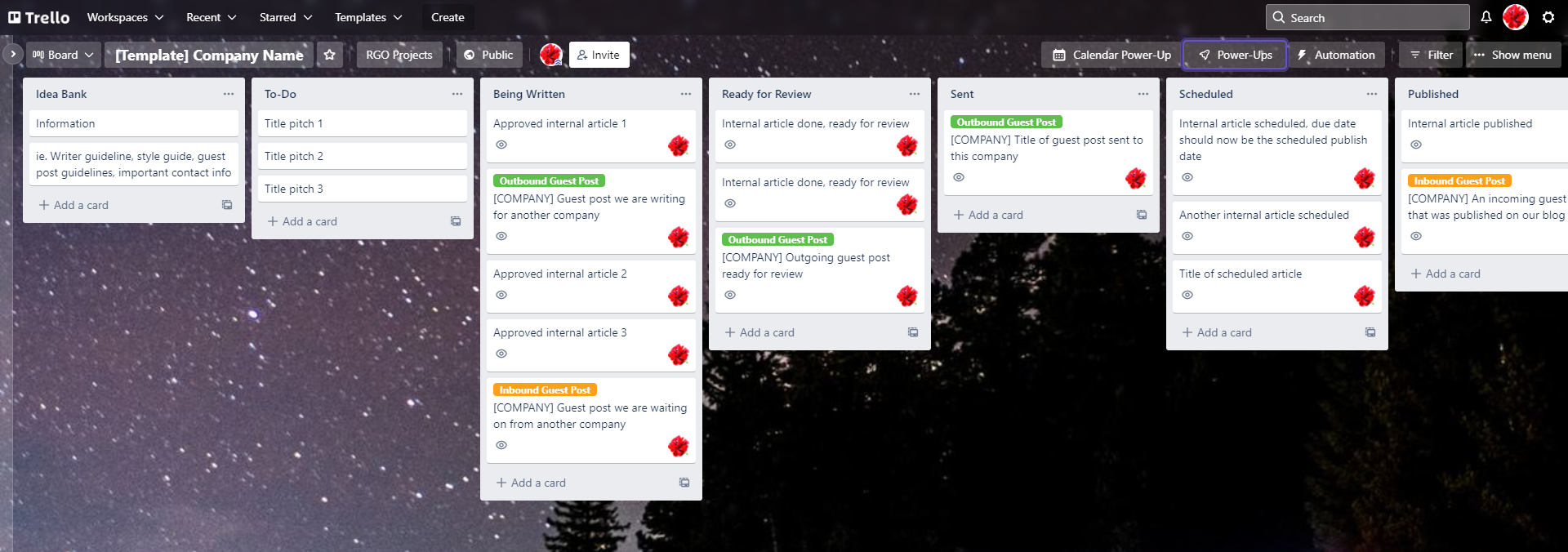Screen dimensions: 1568x552
Task: Open RGO Projects workspace
Action: pyautogui.click(x=399, y=55)
